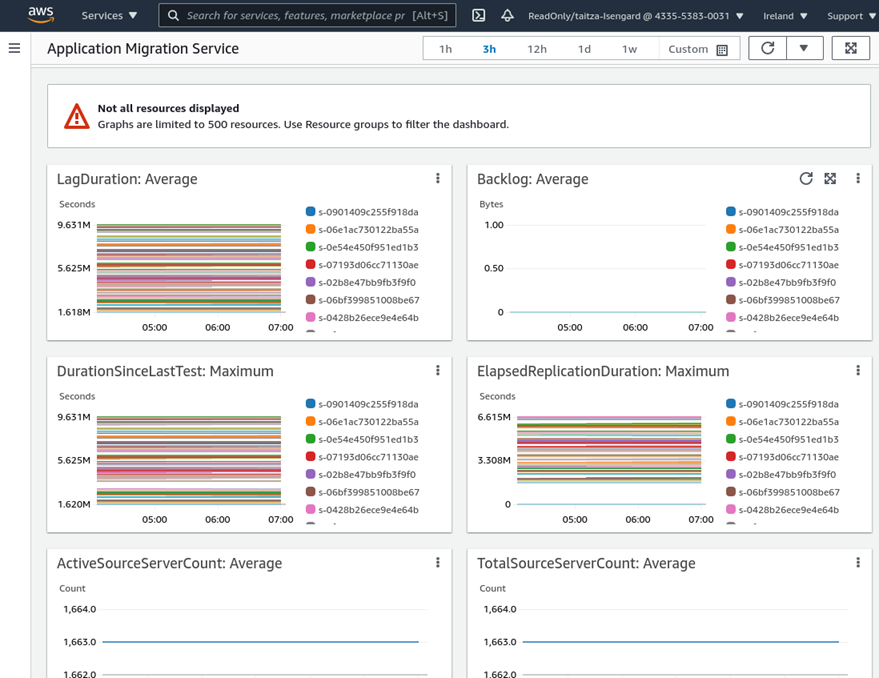Refresh the Backlog widget
Image resolution: width=879 pixels, height=678 pixels.
pyautogui.click(x=806, y=178)
